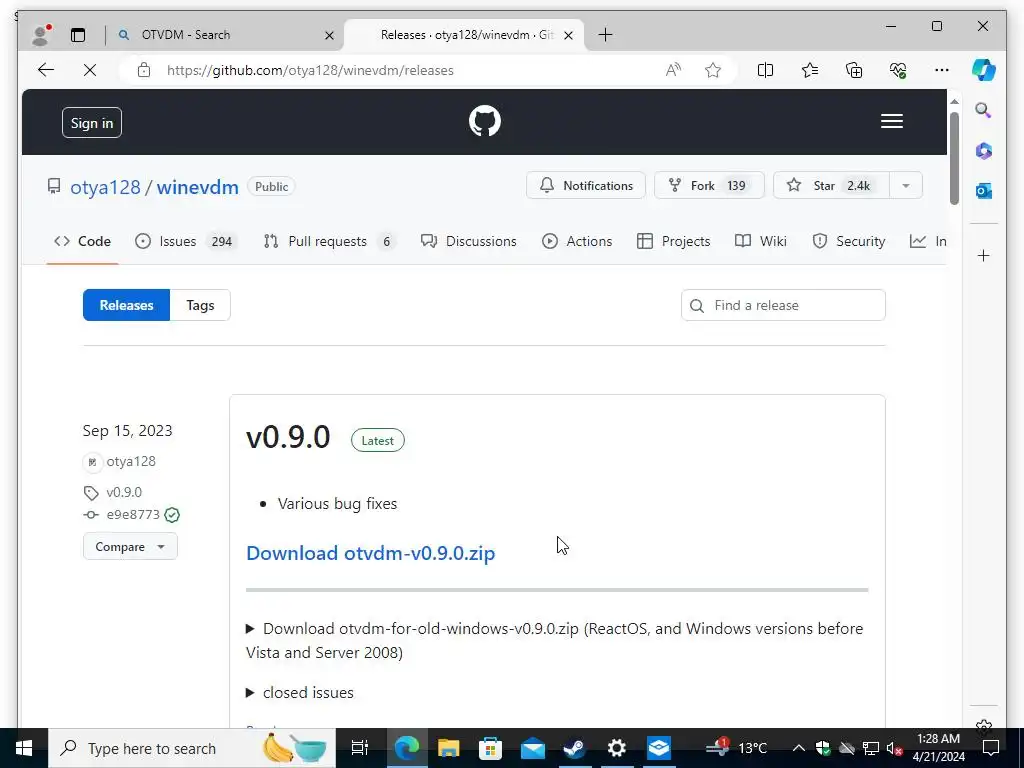Click the Notifications button

[586, 185]
